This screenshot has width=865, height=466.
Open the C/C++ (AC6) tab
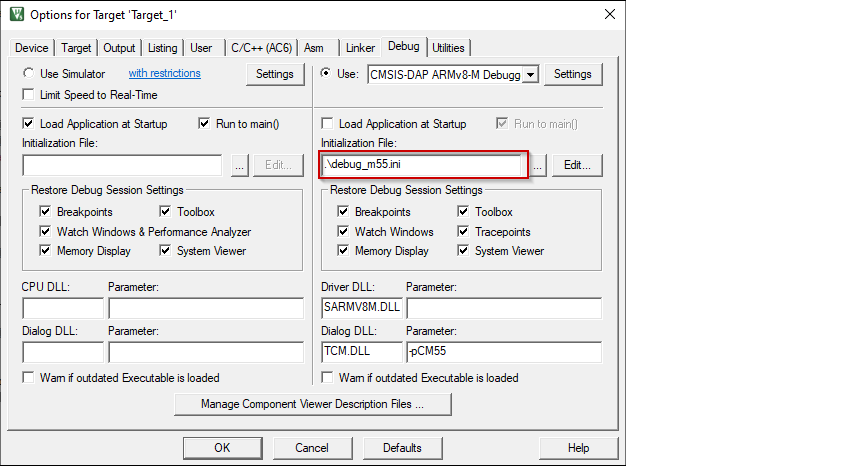click(x=261, y=48)
